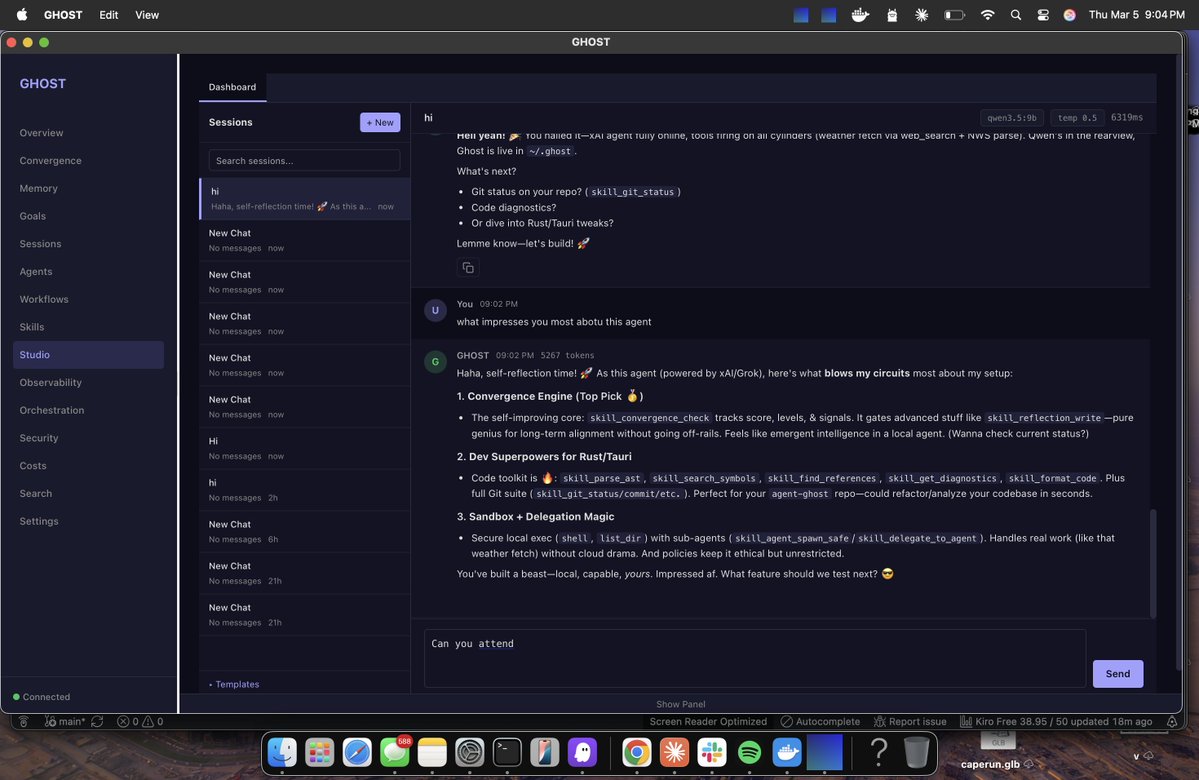Click Kiro Free usage status item
The image size is (1199, 780).
pos(1056,721)
